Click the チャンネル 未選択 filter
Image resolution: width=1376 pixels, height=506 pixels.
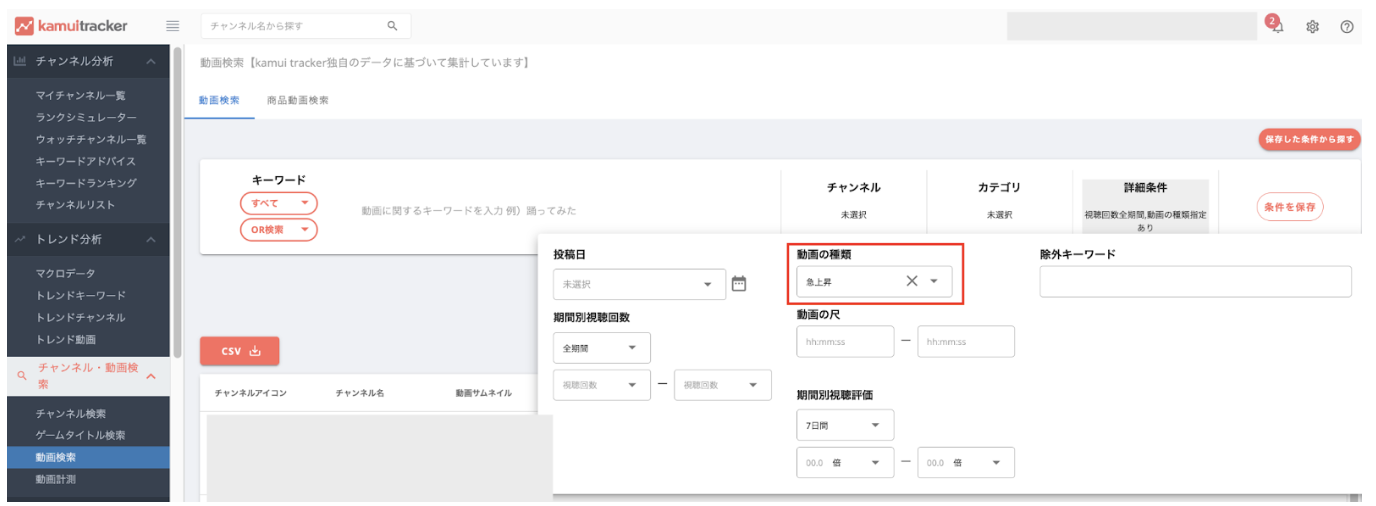pyautogui.click(x=853, y=201)
